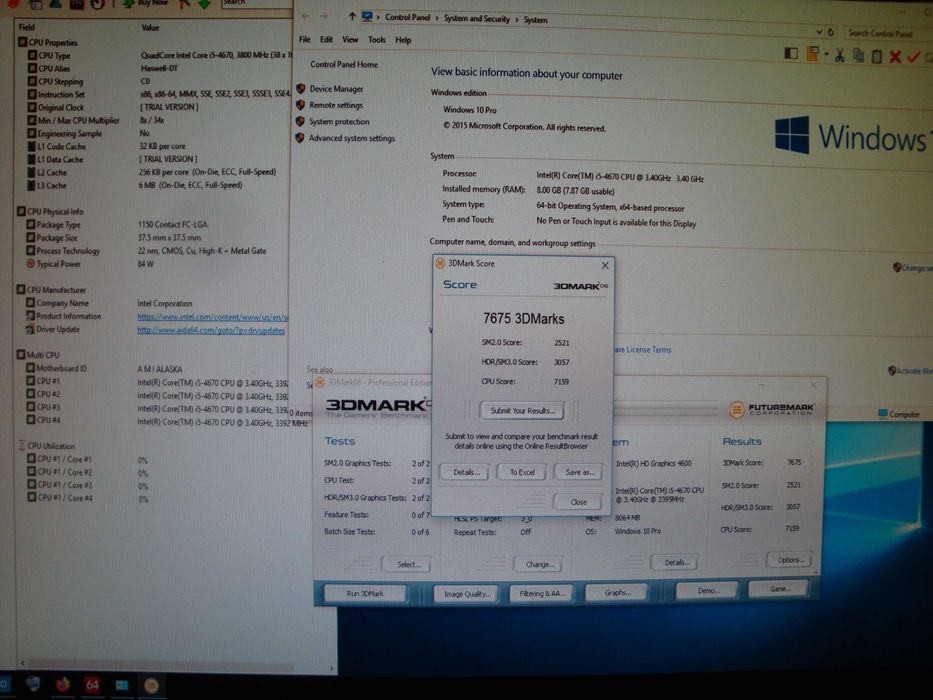Click the CPU Type row icon in AIDA64
Screen dimensions: 933x700
(x=32, y=55)
